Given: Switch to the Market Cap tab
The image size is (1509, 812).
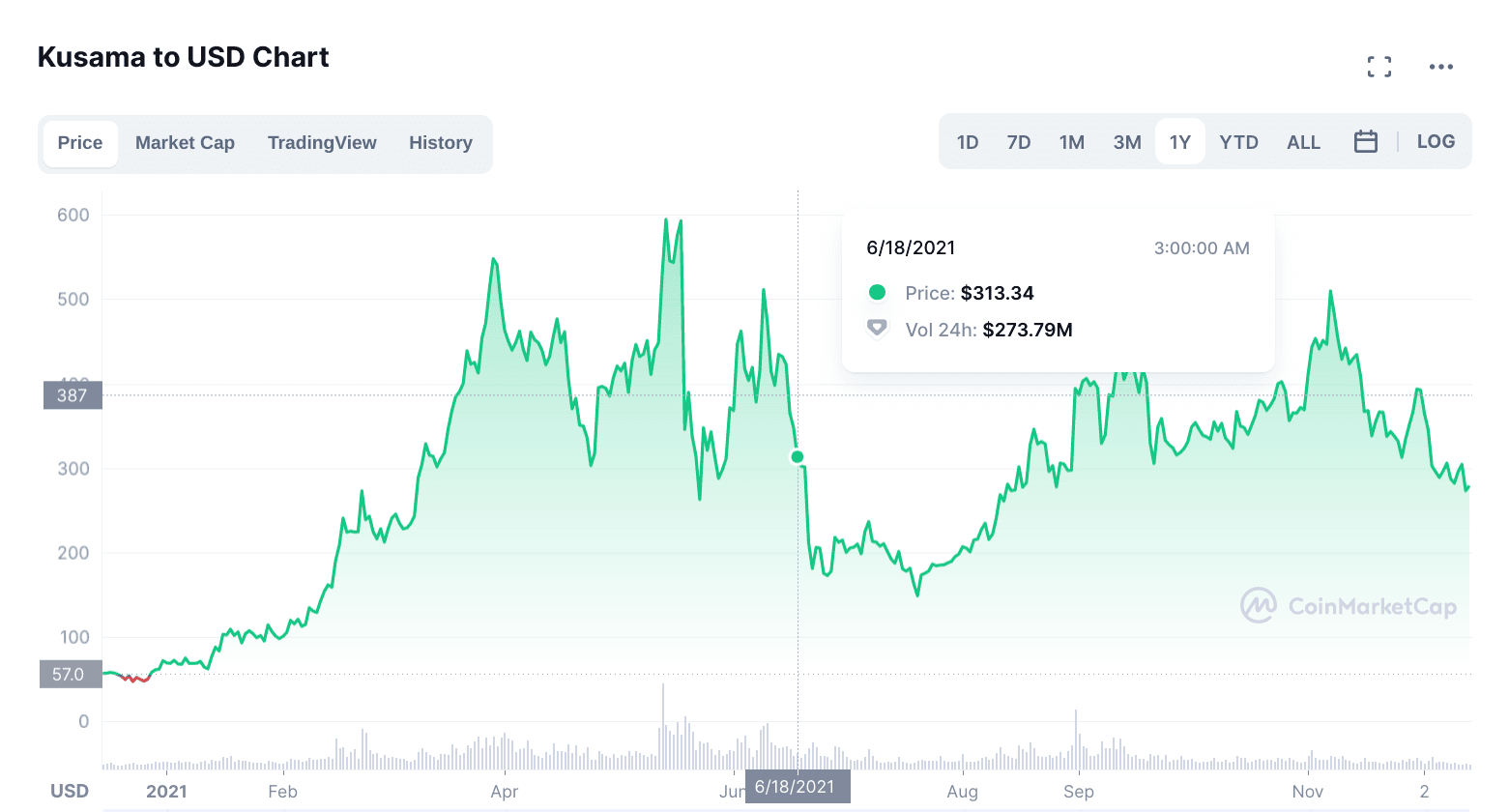Looking at the screenshot, I should tap(185, 143).
